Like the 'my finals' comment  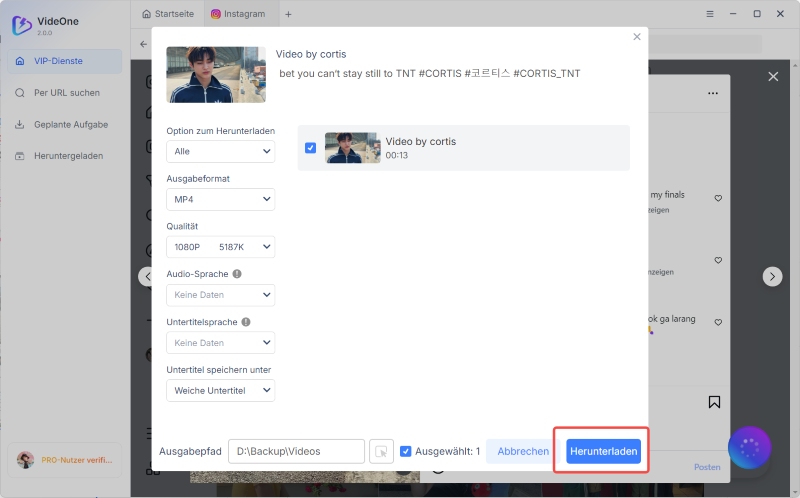pos(718,198)
